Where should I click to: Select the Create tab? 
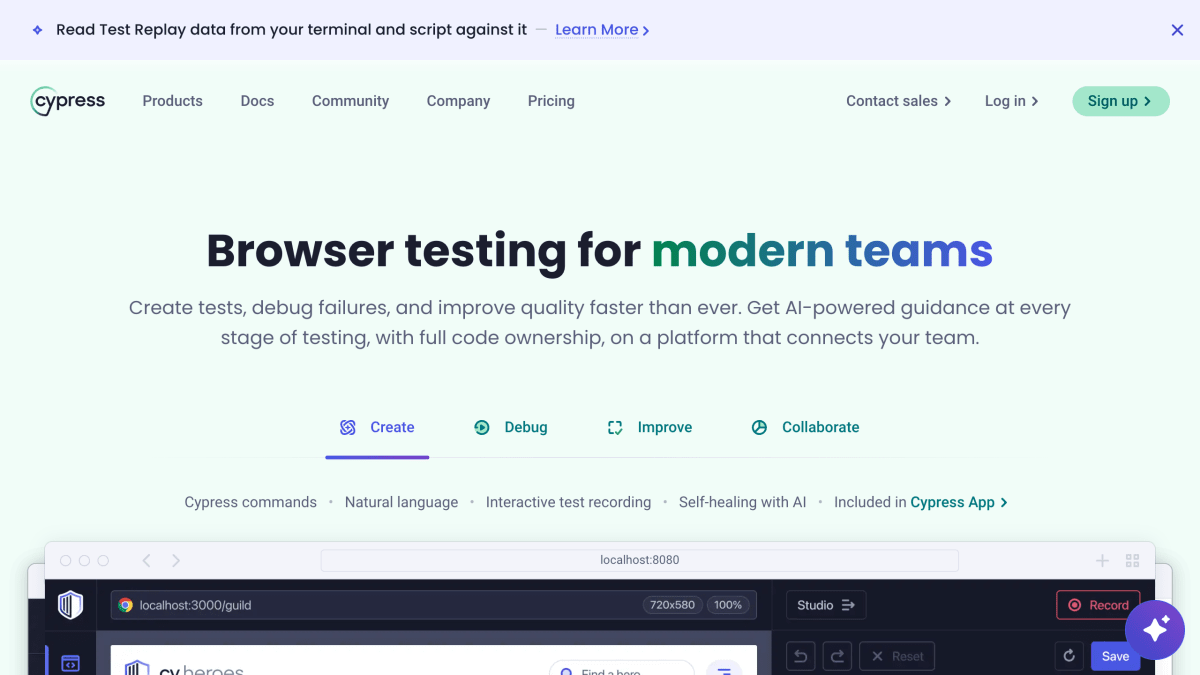[377, 427]
